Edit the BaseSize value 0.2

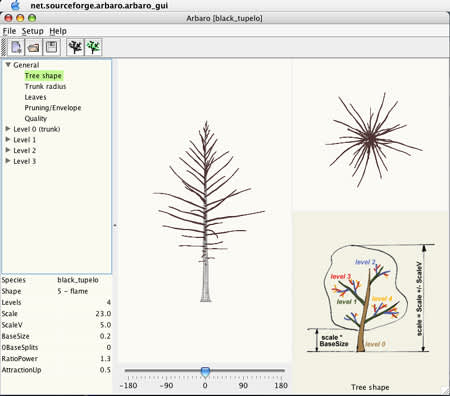[105, 336]
